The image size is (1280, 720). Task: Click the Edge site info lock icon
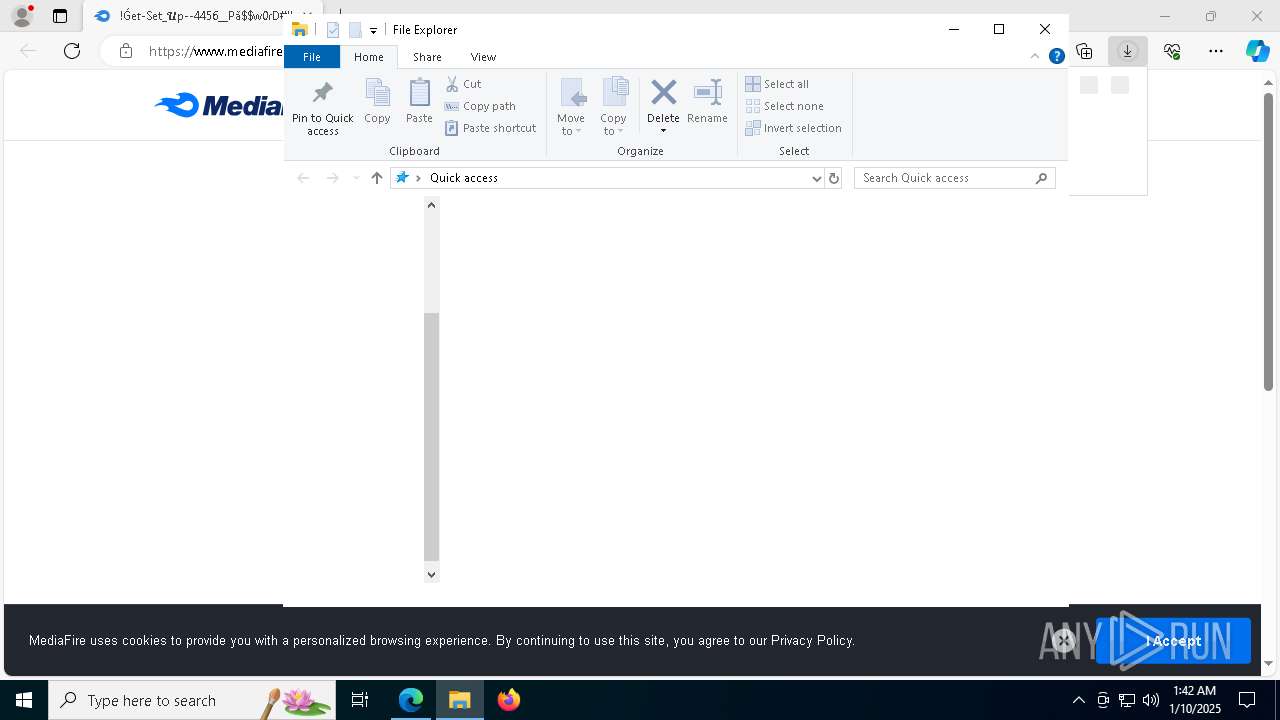click(x=125, y=51)
